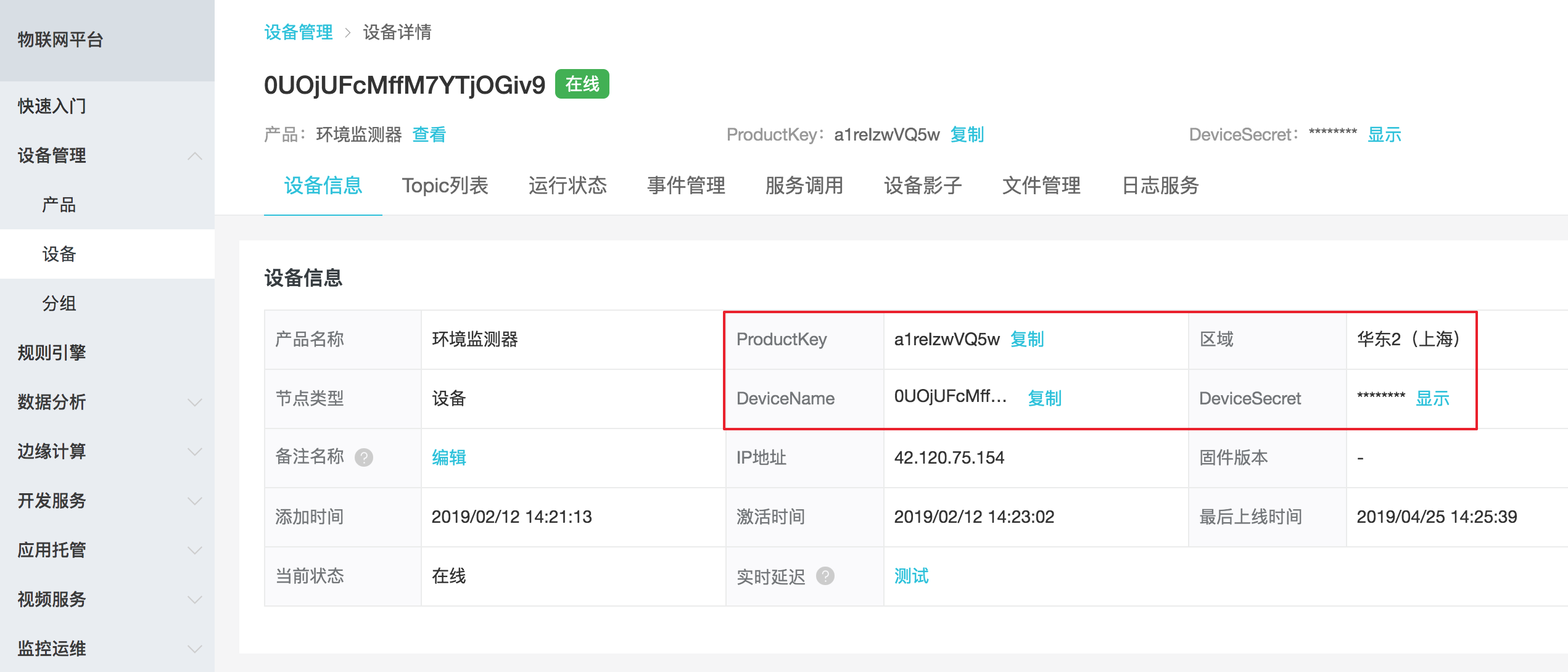The width and height of the screenshot is (1568, 672).
Task: Switch to the 日志服务 tab
Action: pyautogui.click(x=1160, y=186)
